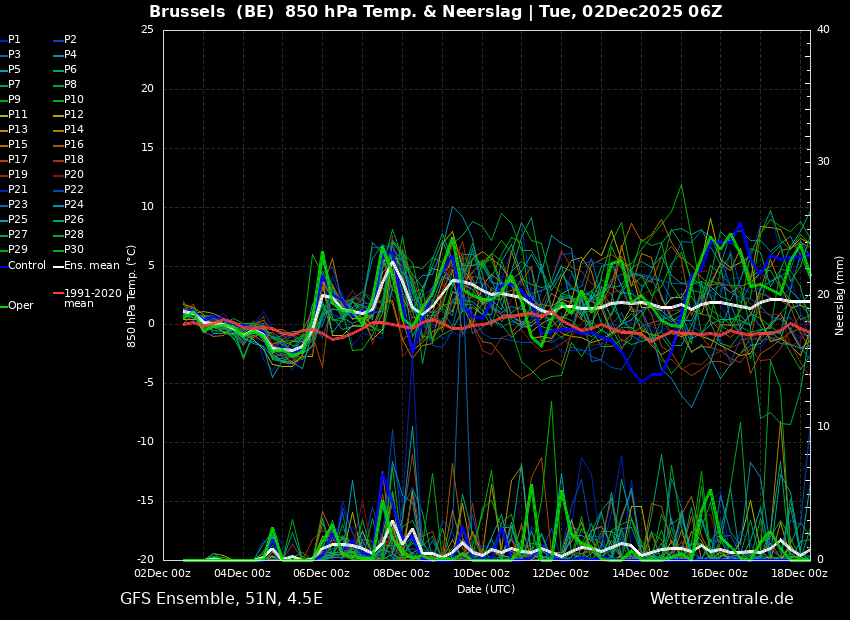Click the P30 legend entry
The image size is (850, 620).
point(73,250)
